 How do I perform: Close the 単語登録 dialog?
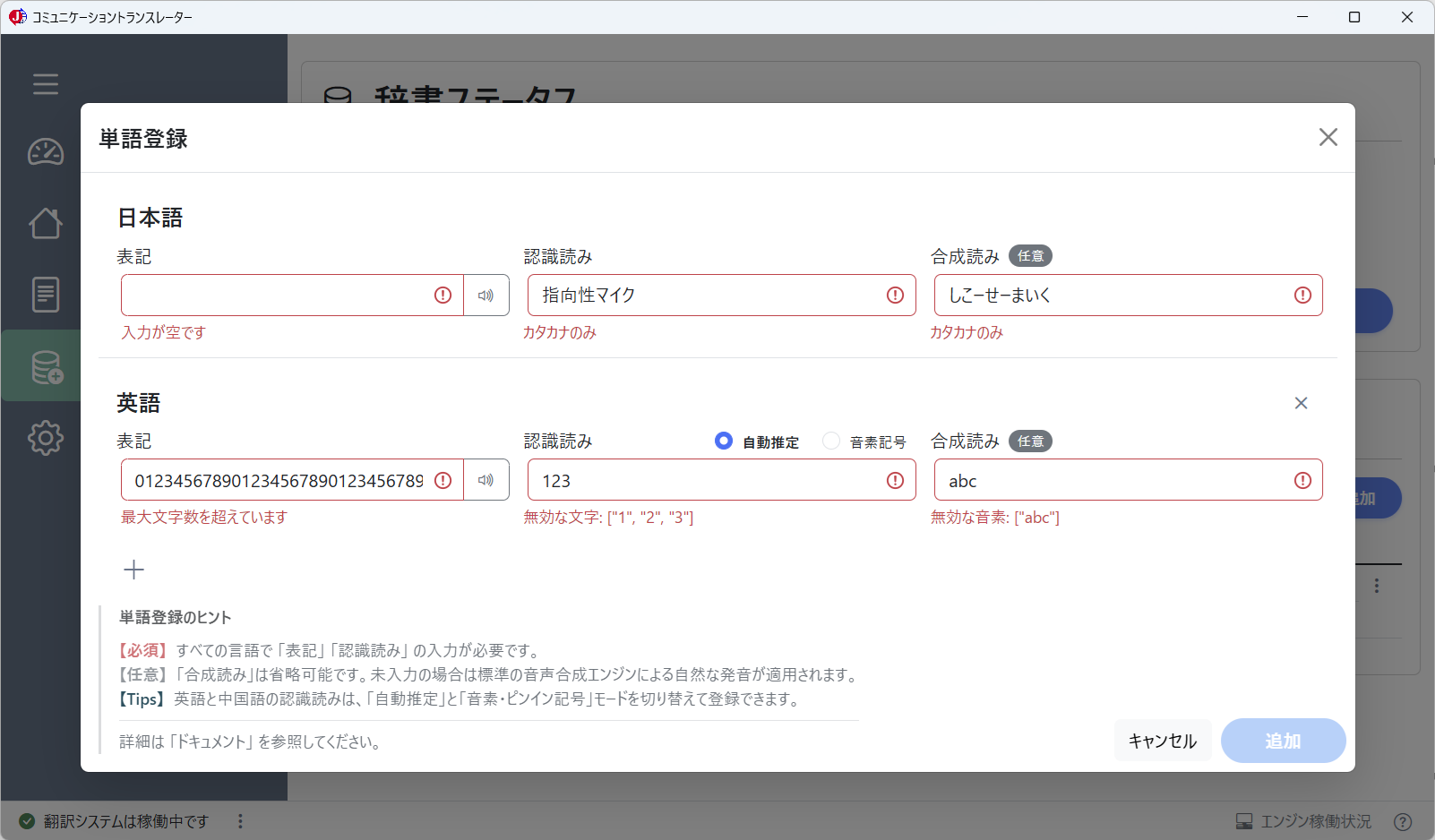(1328, 137)
